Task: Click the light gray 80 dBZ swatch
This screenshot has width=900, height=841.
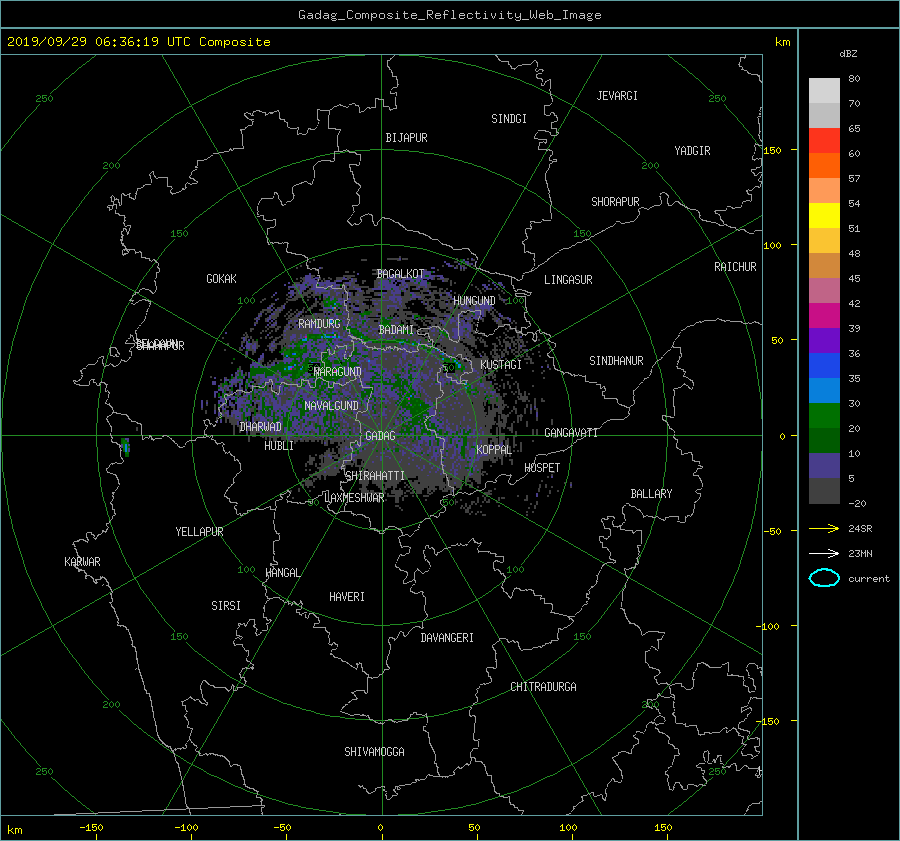Action: [824, 90]
